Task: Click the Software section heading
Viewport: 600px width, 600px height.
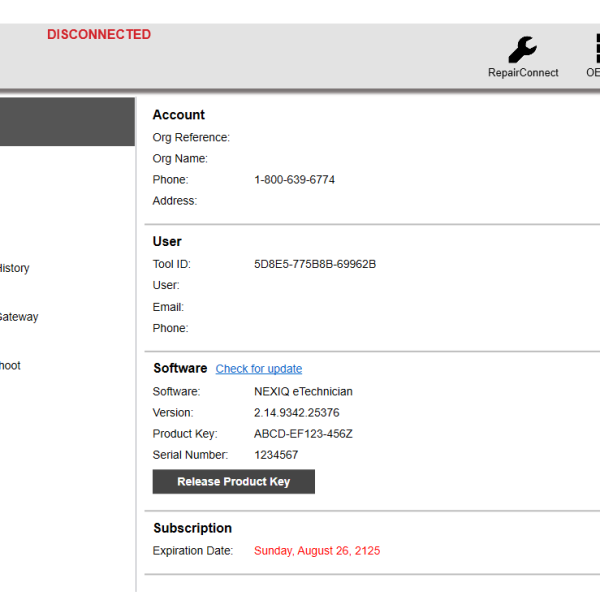Action: coord(180,368)
